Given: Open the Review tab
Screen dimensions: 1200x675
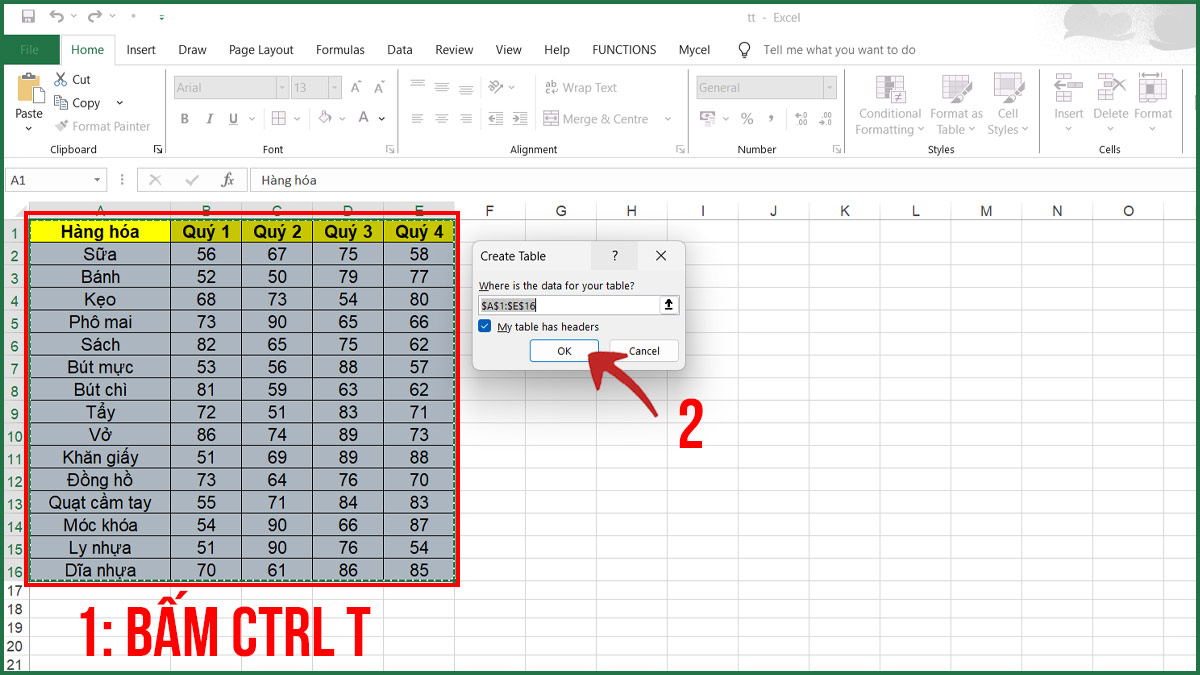Looking at the screenshot, I should click(454, 49).
